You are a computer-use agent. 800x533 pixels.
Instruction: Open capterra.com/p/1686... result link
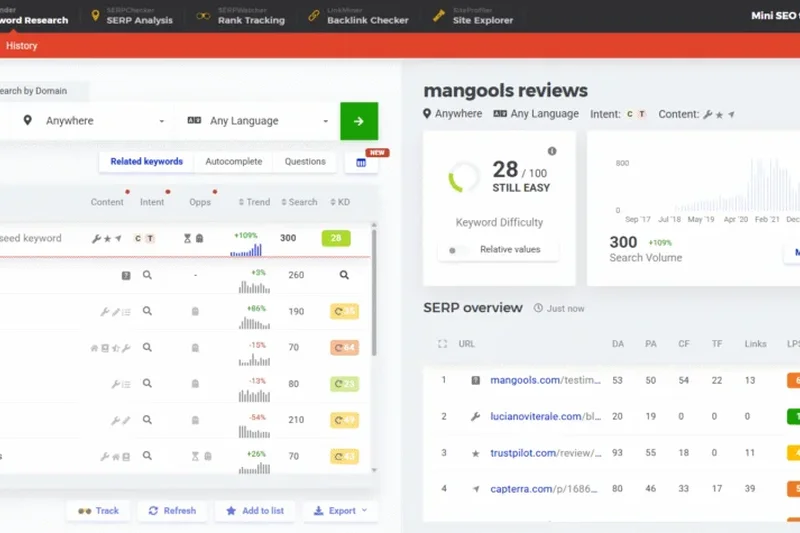pos(543,489)
